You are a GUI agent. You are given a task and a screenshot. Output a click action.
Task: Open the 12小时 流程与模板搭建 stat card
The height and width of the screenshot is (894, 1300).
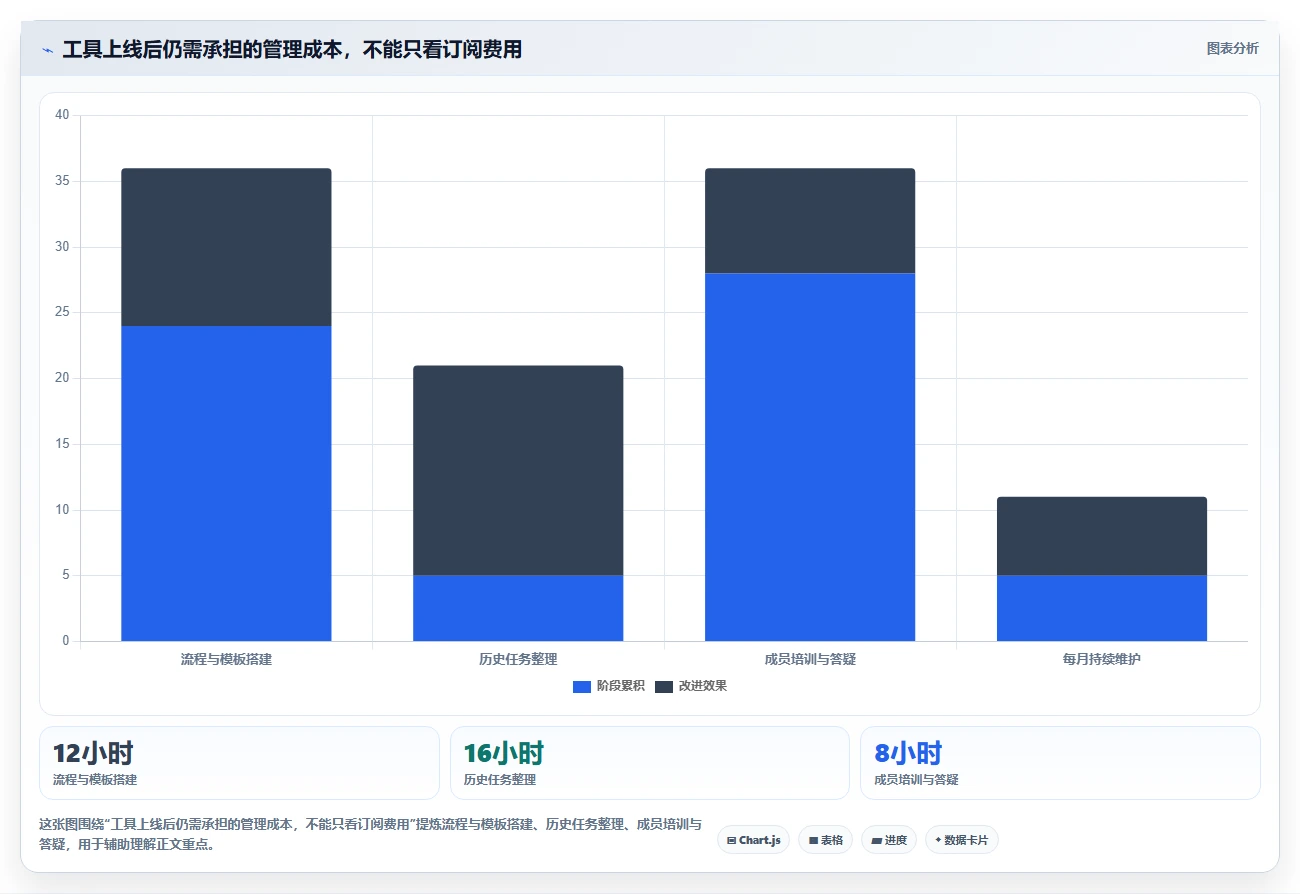pyautogui.click(x=239, y=763)
